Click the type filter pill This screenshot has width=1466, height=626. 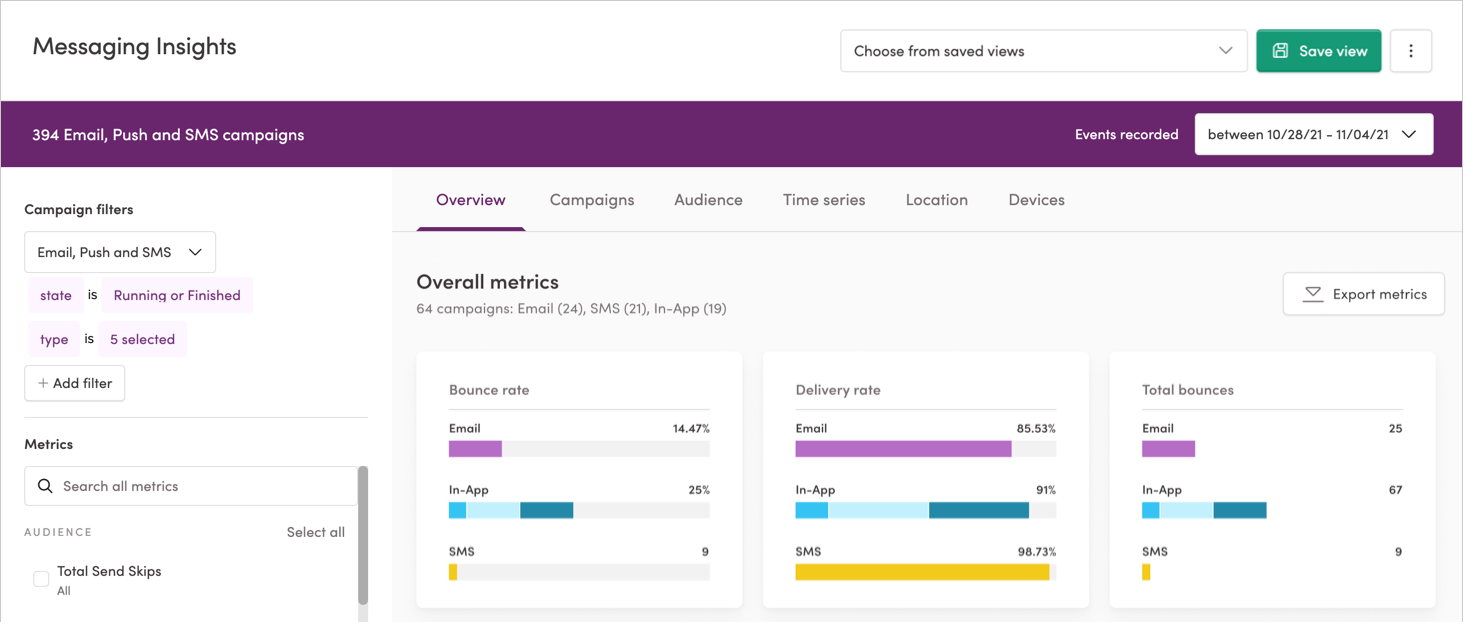click(54, 339)
